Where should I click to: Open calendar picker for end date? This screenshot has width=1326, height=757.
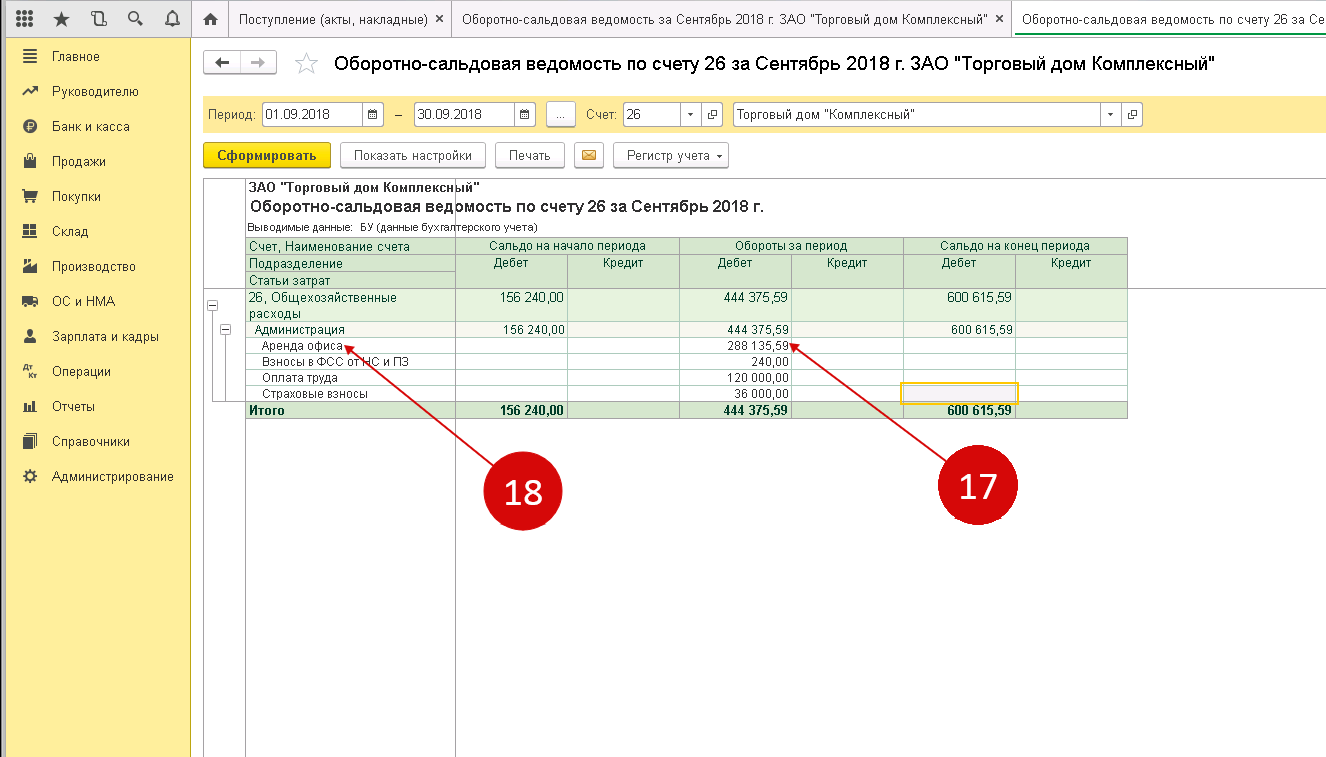point(525,115)
